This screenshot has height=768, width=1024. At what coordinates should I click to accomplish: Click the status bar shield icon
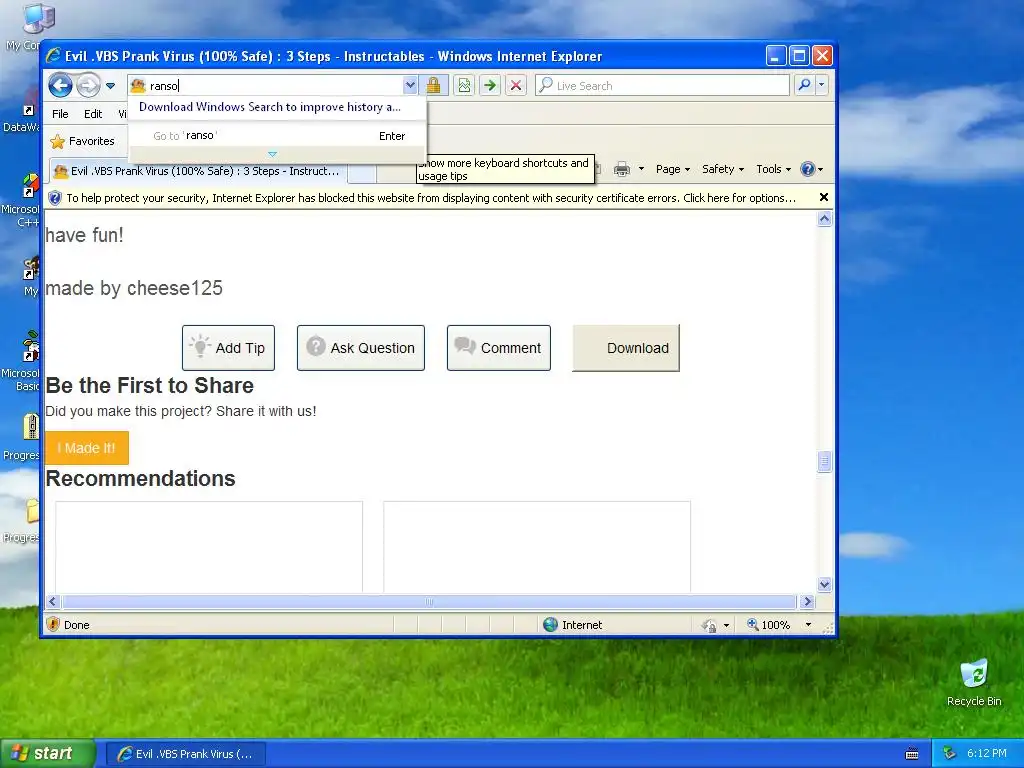(x=54, y=624)
